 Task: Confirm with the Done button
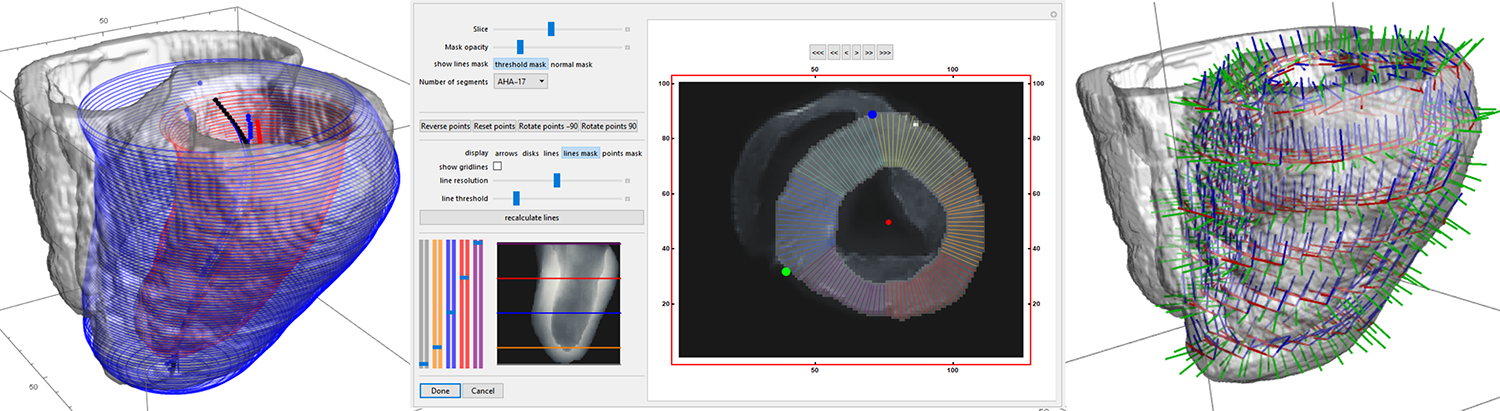pyautogui.click(x=440, y=391)
